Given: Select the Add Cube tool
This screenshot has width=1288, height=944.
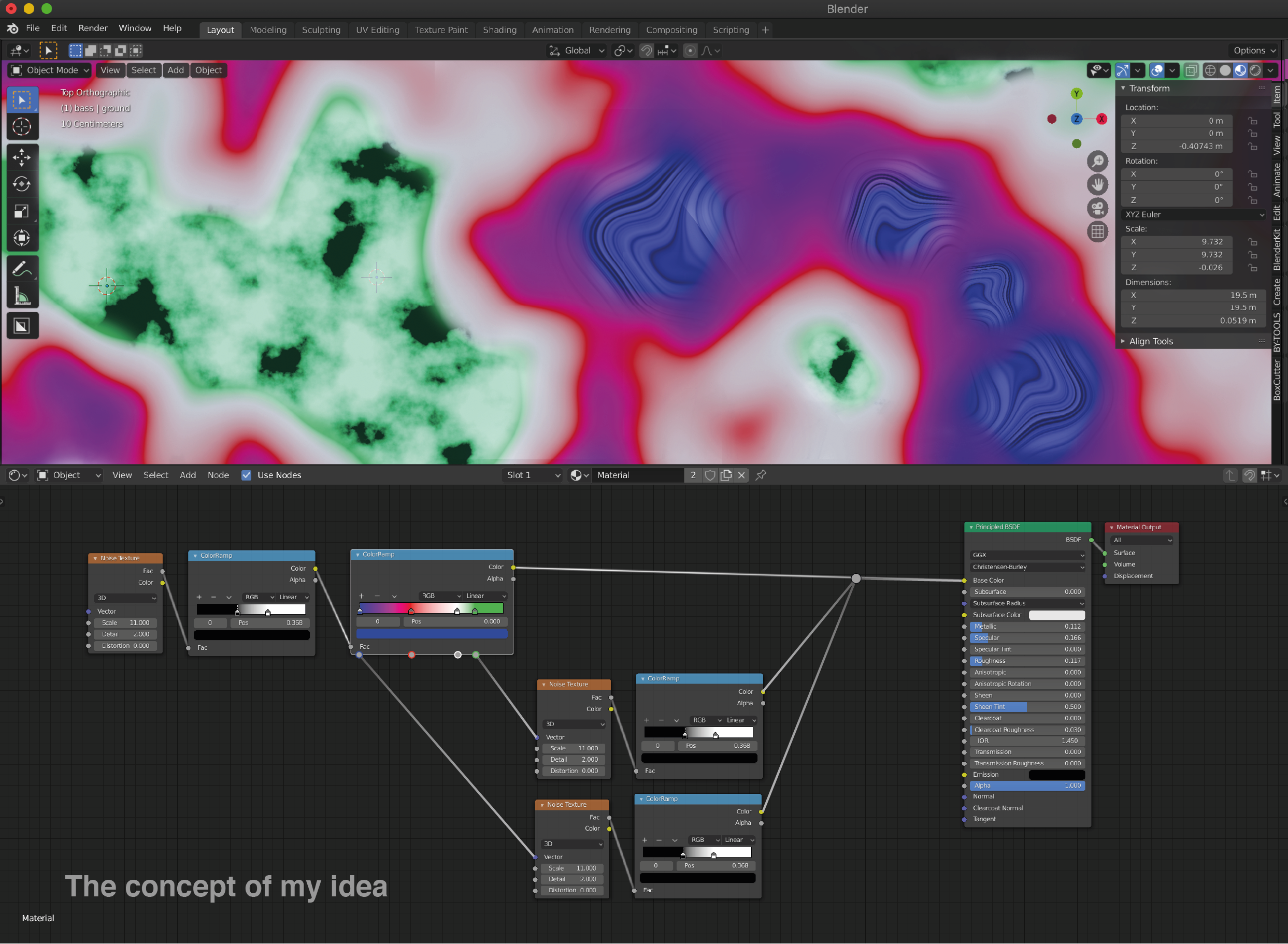Looking at the screenshot, I should click(22, 326).
